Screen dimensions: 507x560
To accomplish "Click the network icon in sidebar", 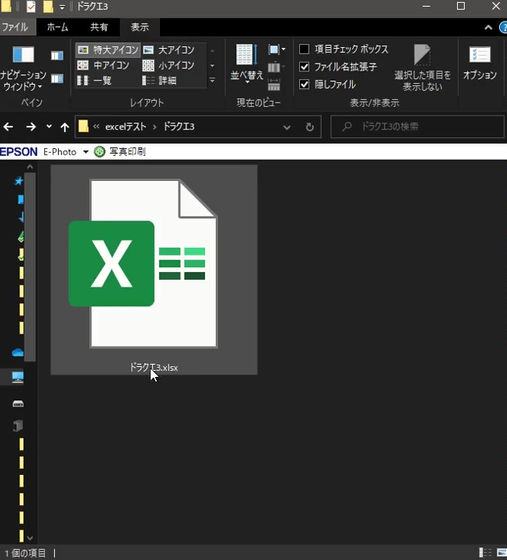I will point(17,425).
